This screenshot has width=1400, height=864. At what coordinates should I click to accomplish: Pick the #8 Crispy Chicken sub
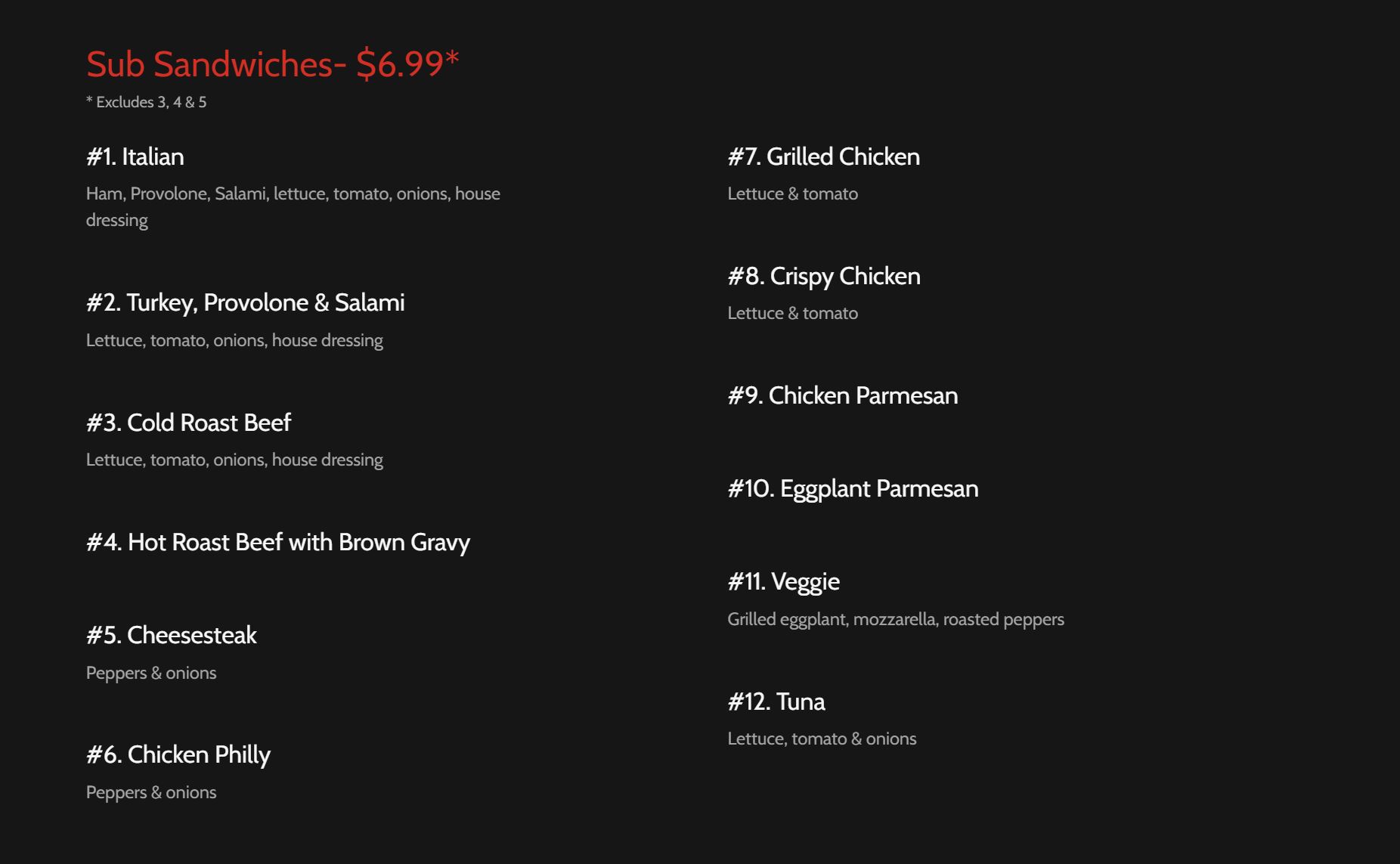823,276
